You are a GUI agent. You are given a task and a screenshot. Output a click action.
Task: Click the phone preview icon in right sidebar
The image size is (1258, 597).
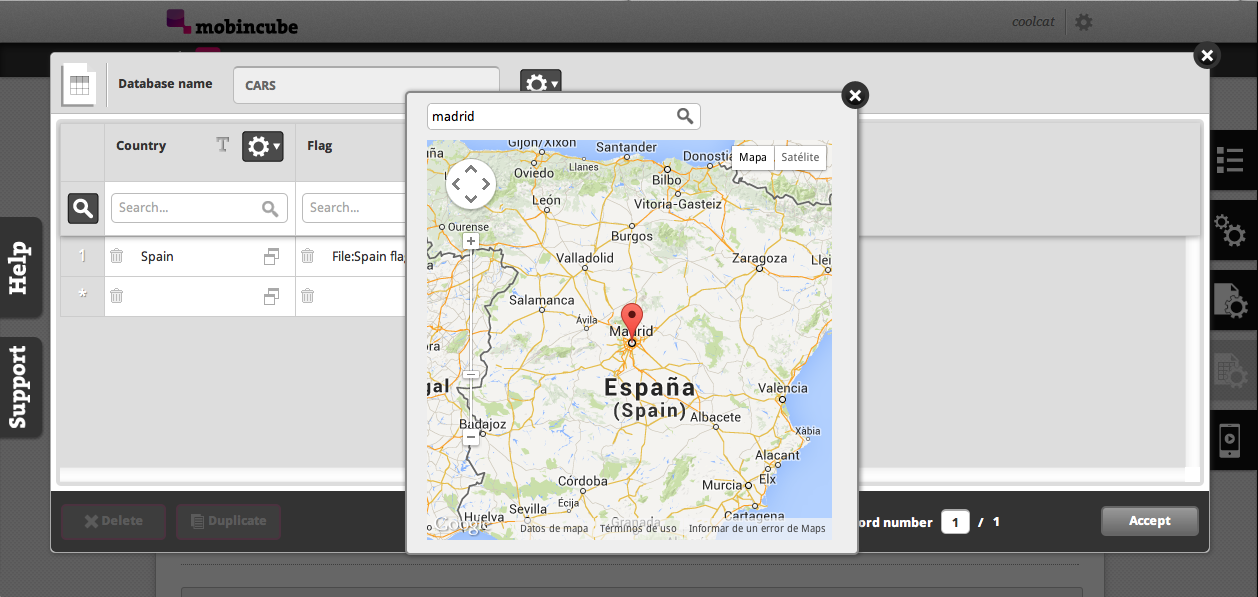[1230, 440]
